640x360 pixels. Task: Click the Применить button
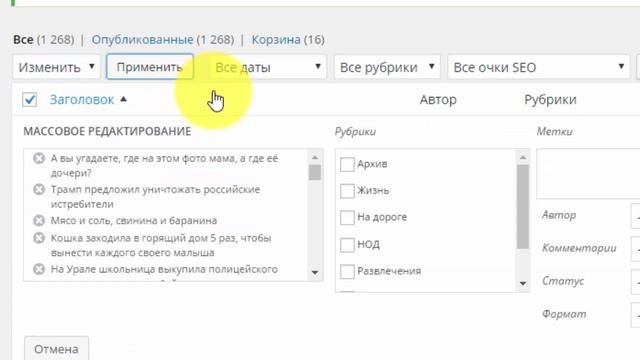(150, 67)
